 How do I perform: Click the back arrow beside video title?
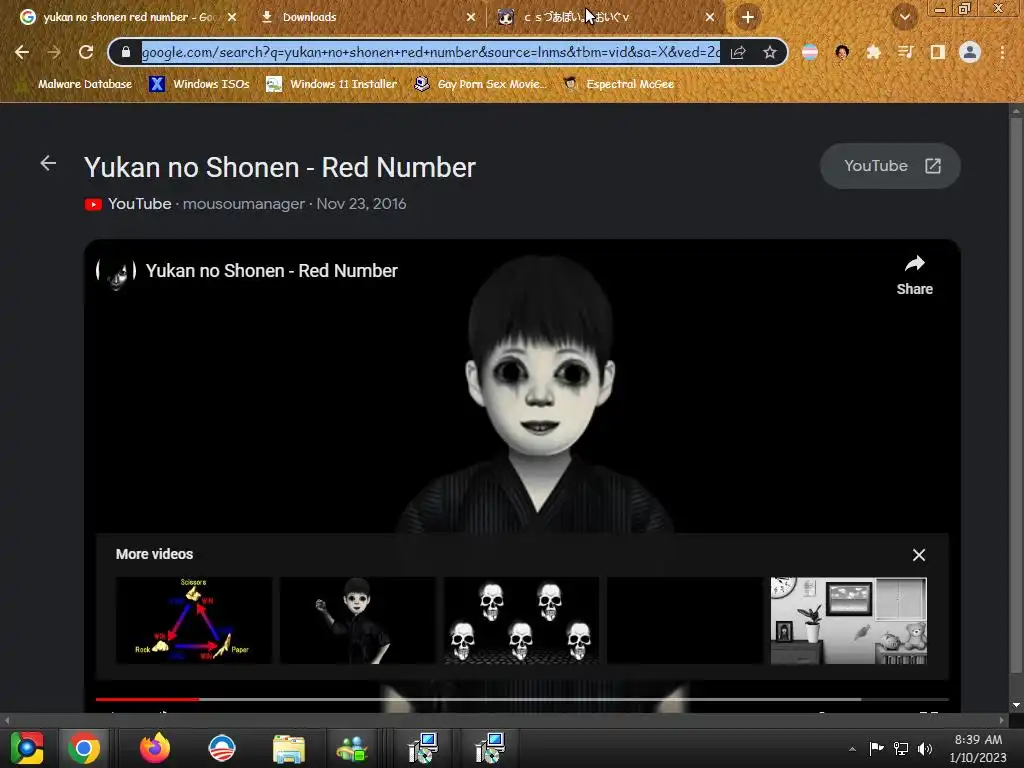point(48,163)
